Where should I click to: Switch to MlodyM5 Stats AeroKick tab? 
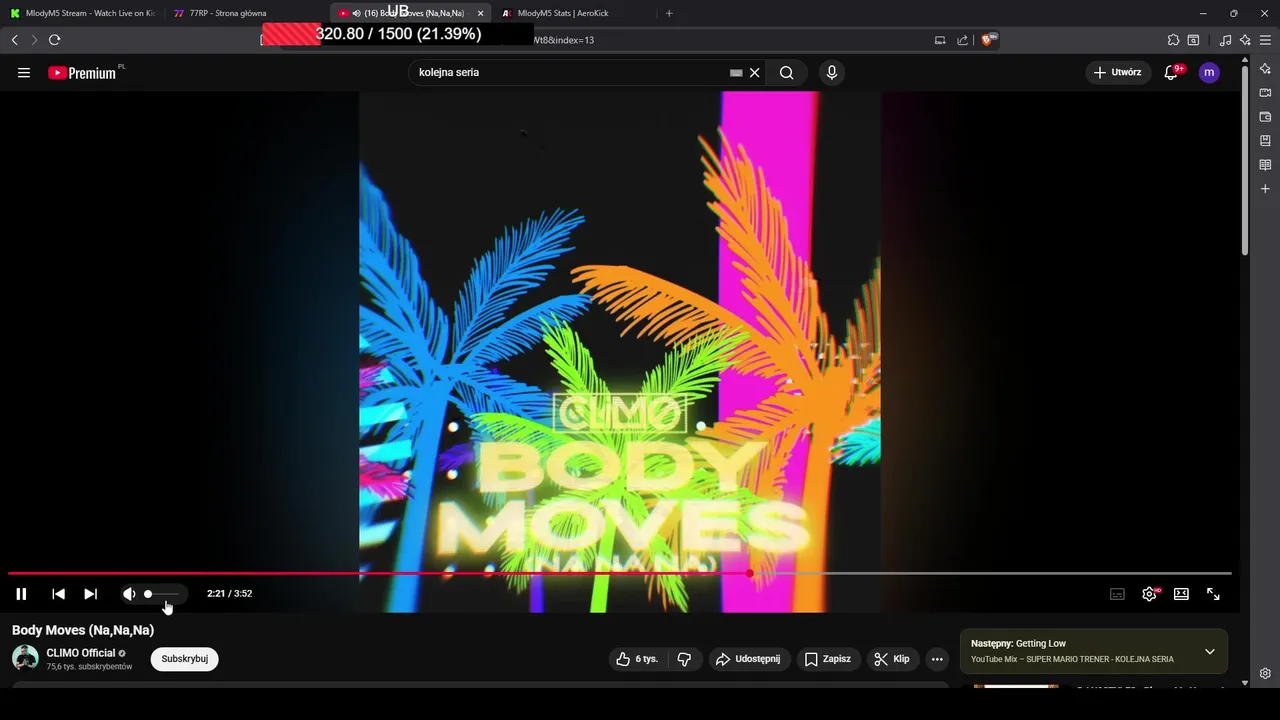pyautogui.click(x=570, y=13)
